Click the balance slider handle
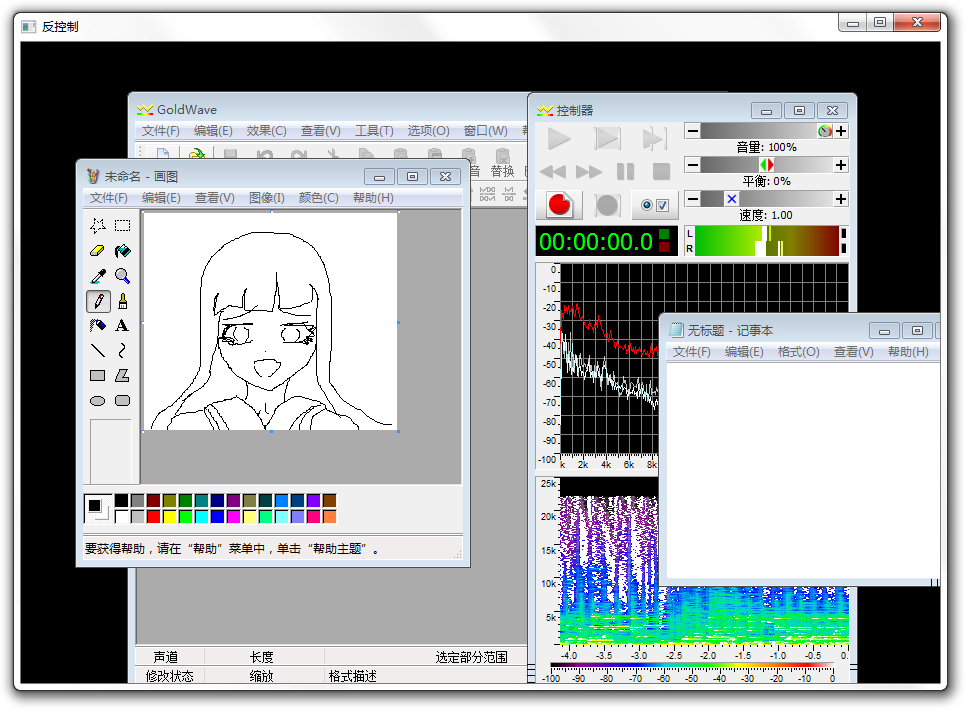 click(x=766, y=165)
